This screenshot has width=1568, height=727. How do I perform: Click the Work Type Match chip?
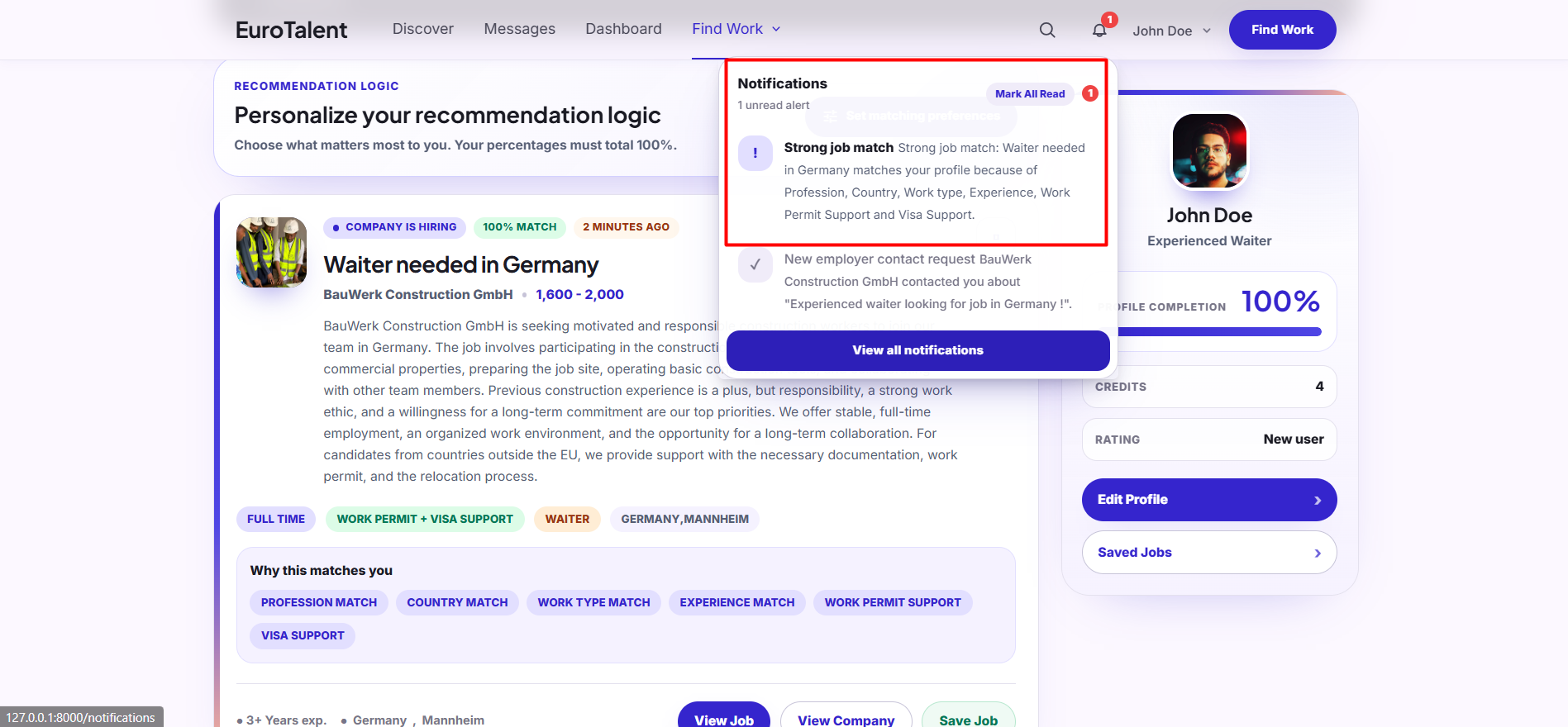click(594, 603)
